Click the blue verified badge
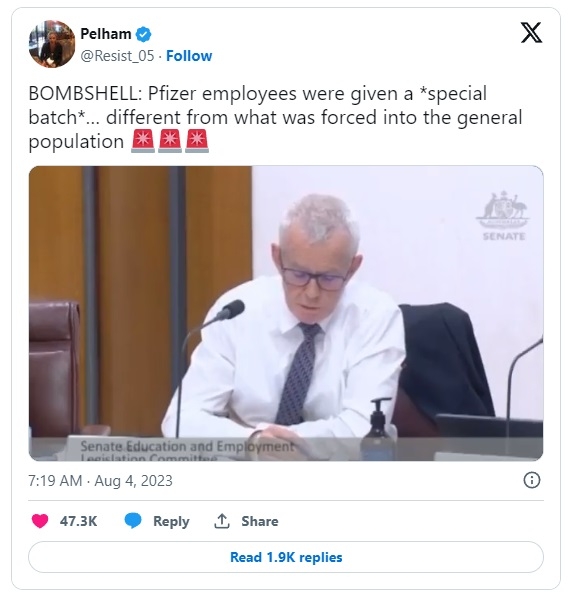Viewport: 568px width, 600px height. click(x=144, y=34)
